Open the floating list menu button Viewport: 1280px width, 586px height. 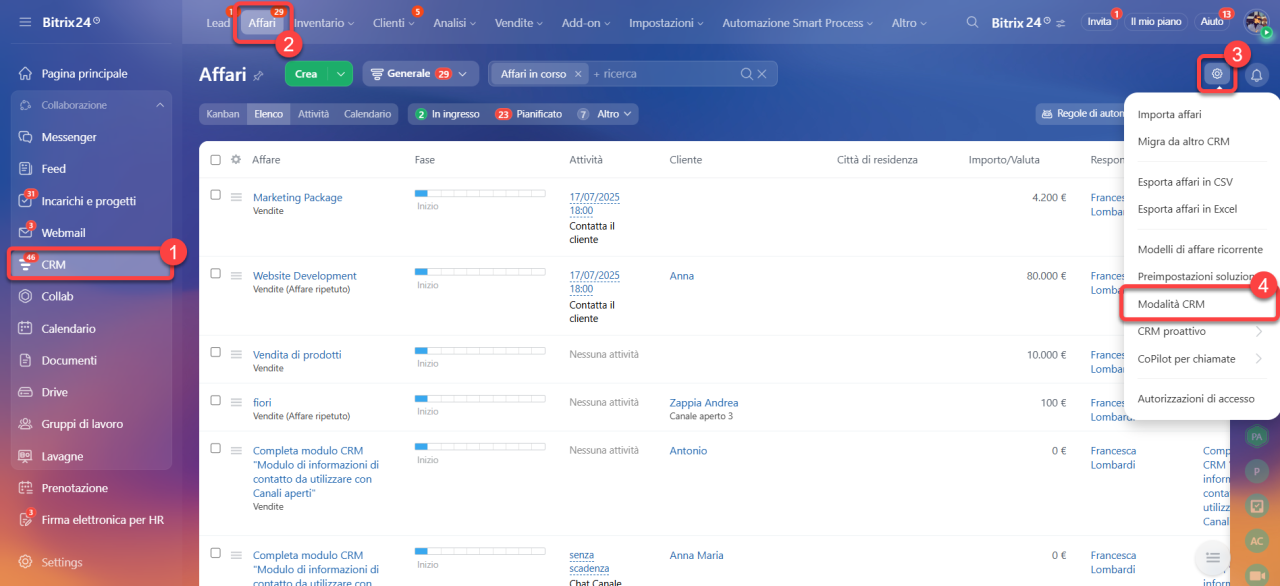pos(1212,556)
